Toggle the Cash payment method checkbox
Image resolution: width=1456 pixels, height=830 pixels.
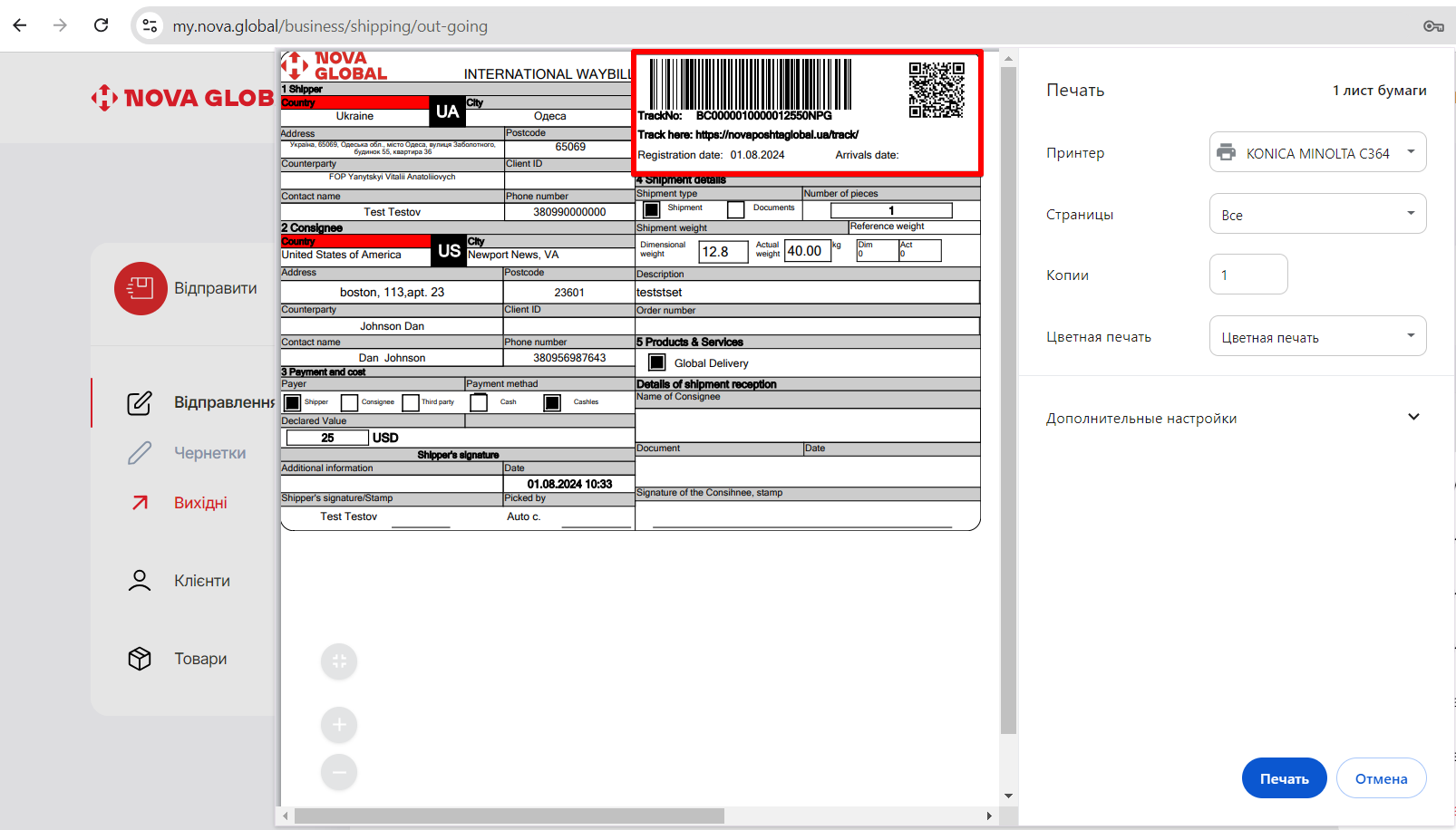(x=479, y=403)
